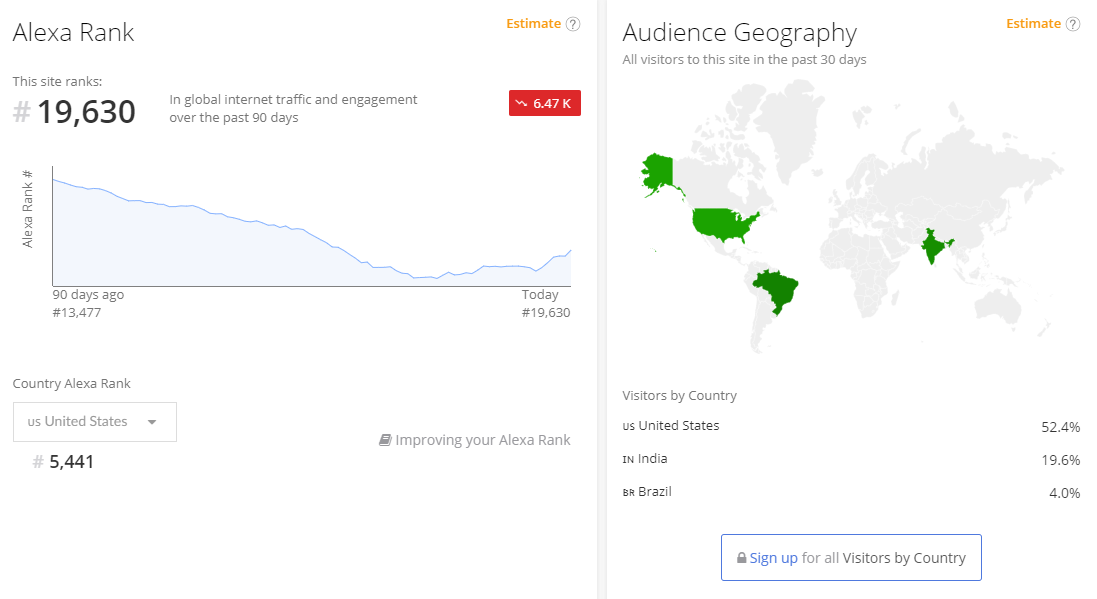Viewport: 1097px width, 599px height.
Task: Click the Audience Geography Estimate label
Action: 1033,24
